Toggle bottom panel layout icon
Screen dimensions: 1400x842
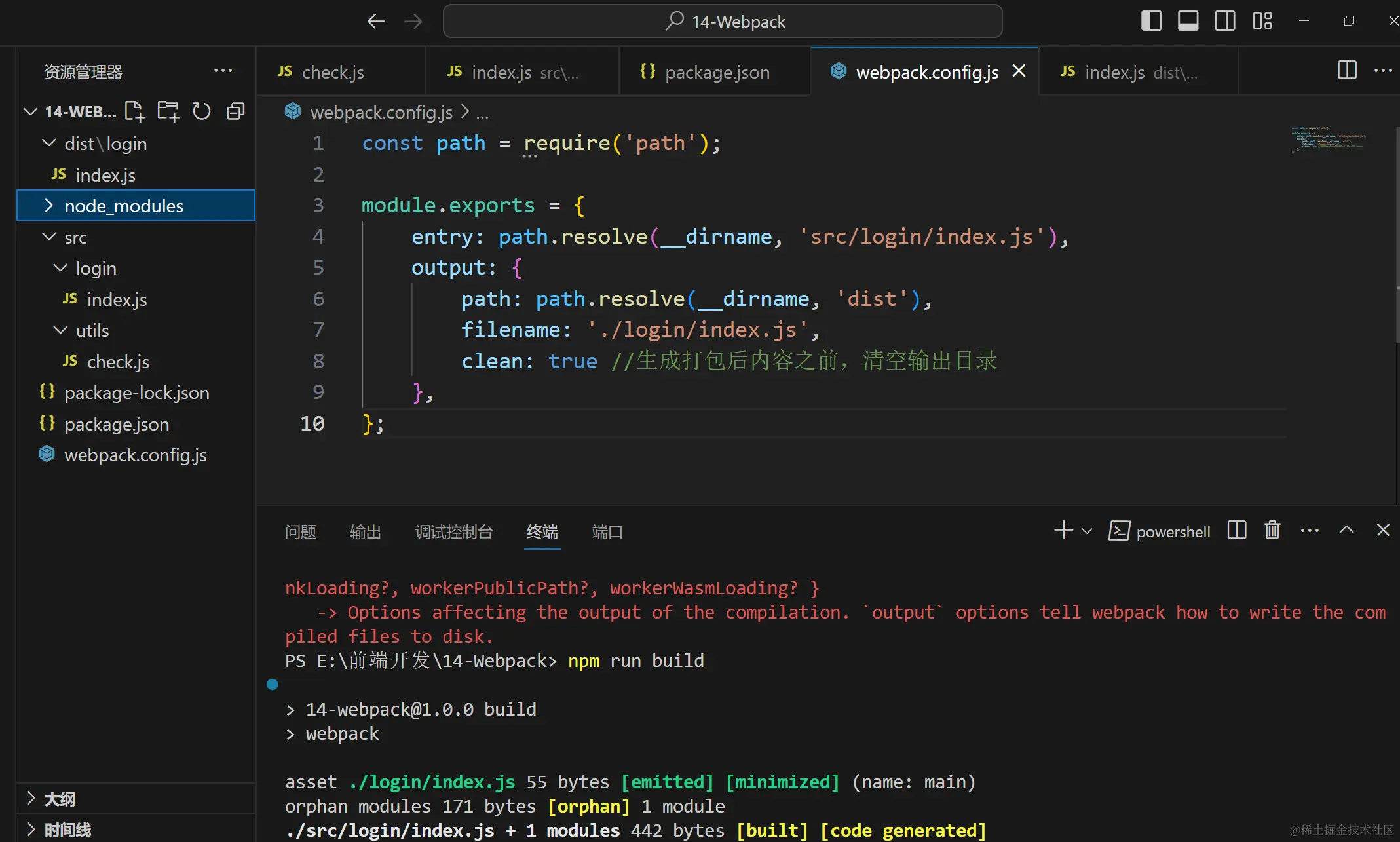[1188, 21]
